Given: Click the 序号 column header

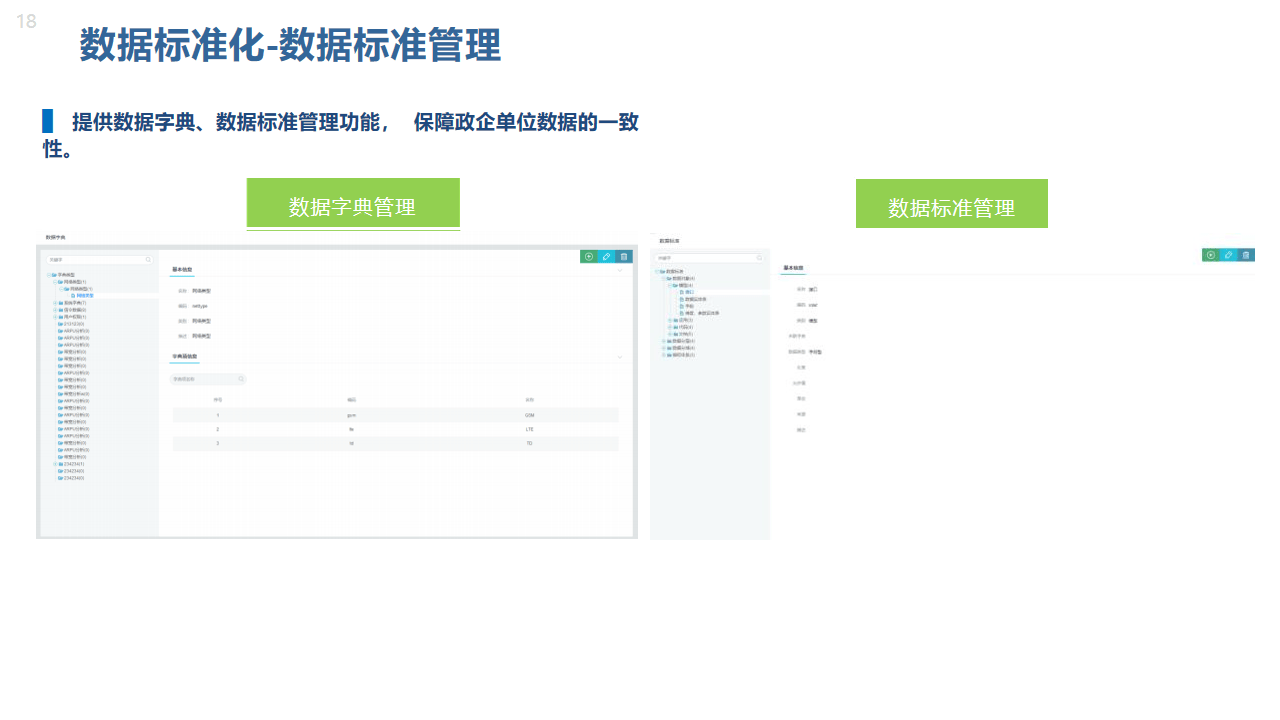Looking at the screenshot, I should (217, 399).
